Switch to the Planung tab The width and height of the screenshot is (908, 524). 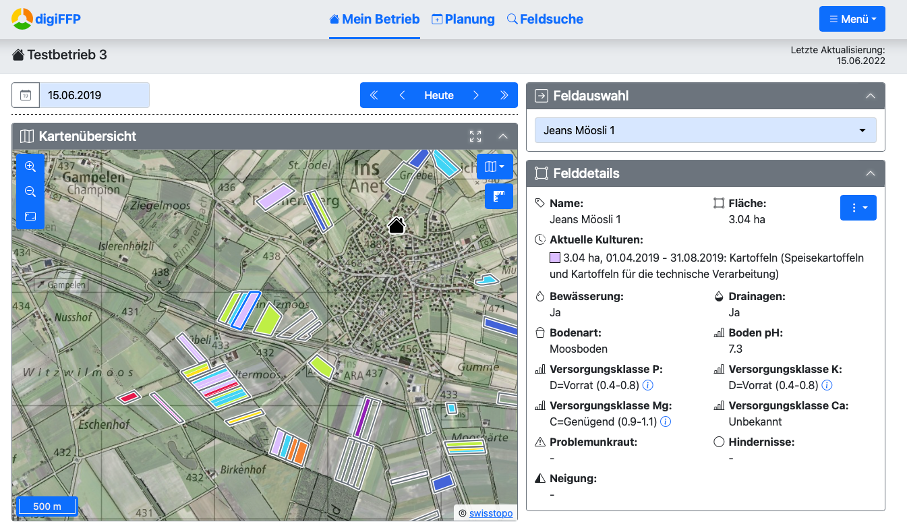click(x=463, y=19)
